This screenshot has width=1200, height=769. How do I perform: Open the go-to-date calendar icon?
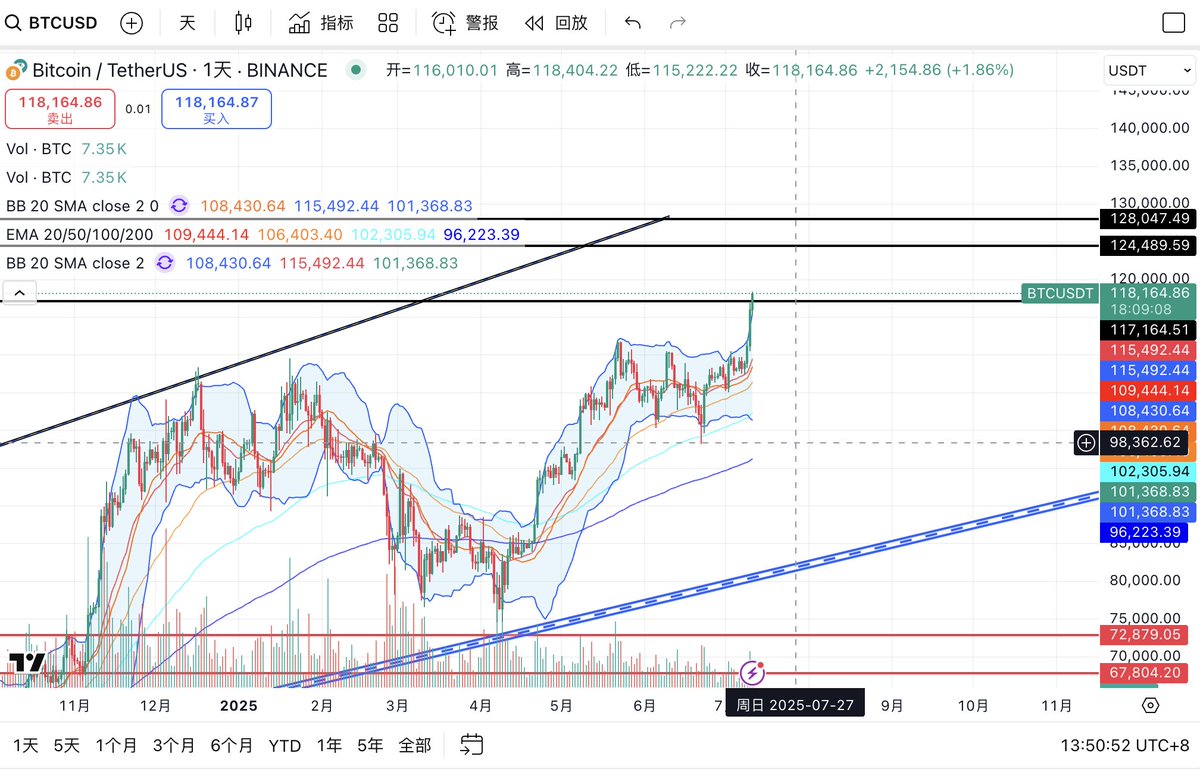coord(472,744)
